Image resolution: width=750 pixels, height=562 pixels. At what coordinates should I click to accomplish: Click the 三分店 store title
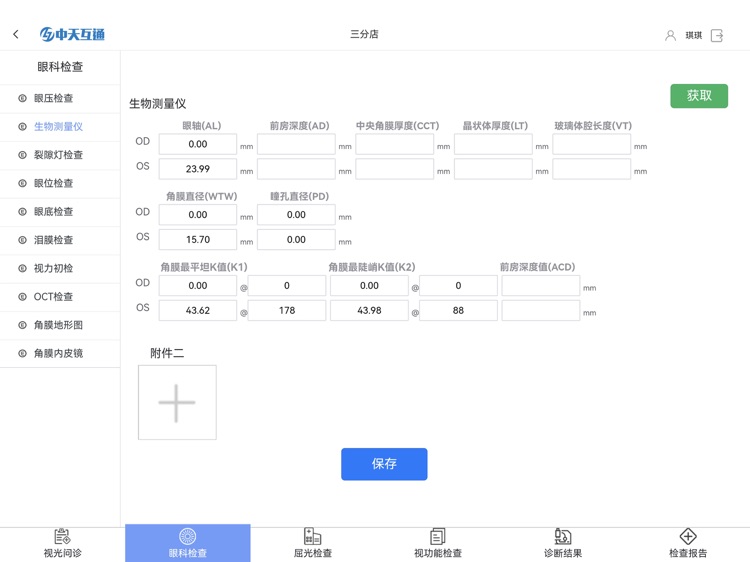click(x=364, y=34)
